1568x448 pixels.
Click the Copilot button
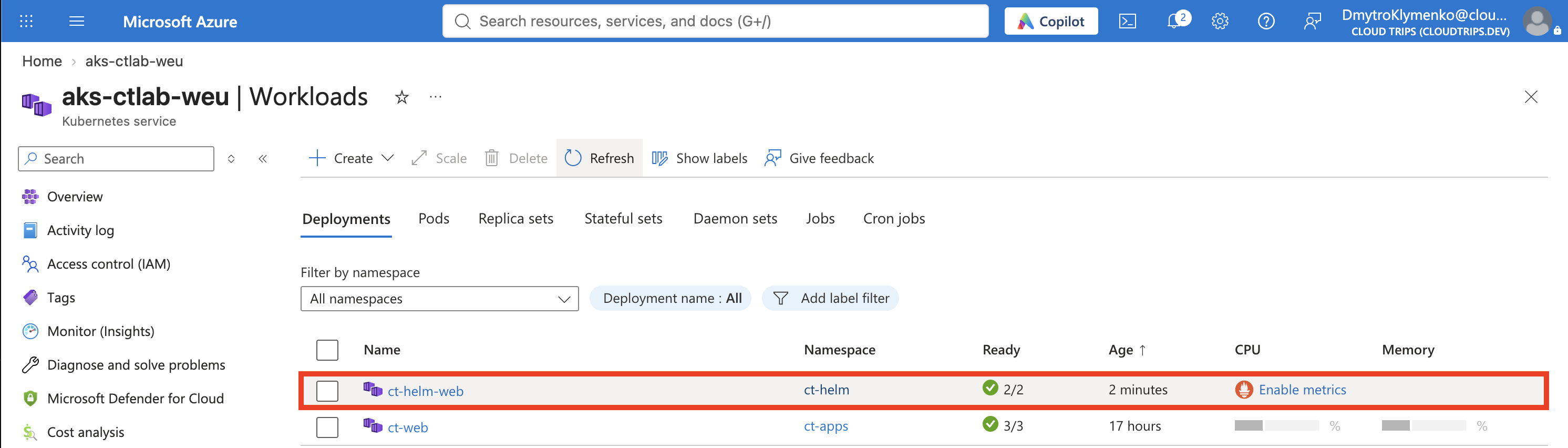click(1050, 22)
